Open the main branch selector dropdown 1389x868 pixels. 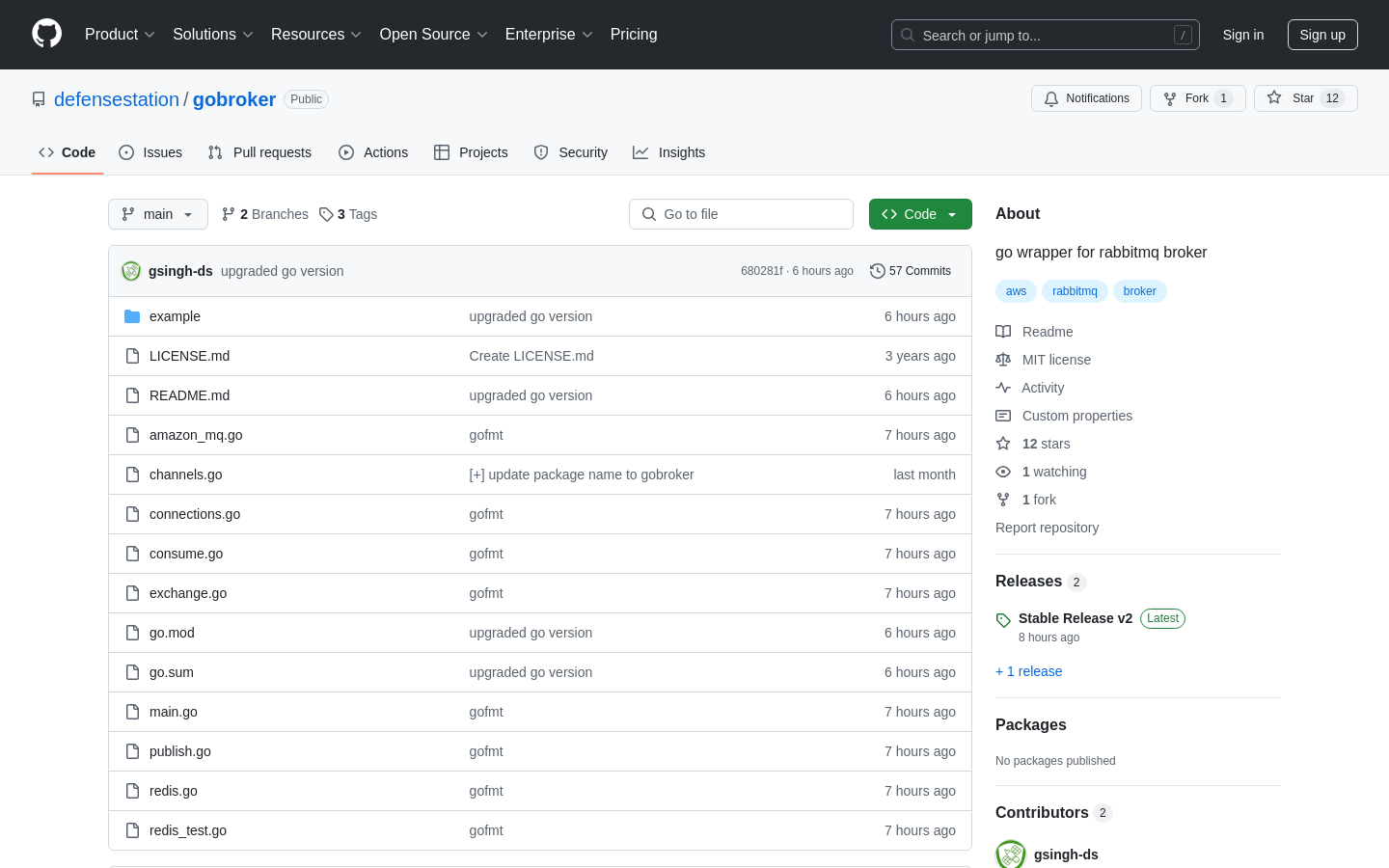158,214
